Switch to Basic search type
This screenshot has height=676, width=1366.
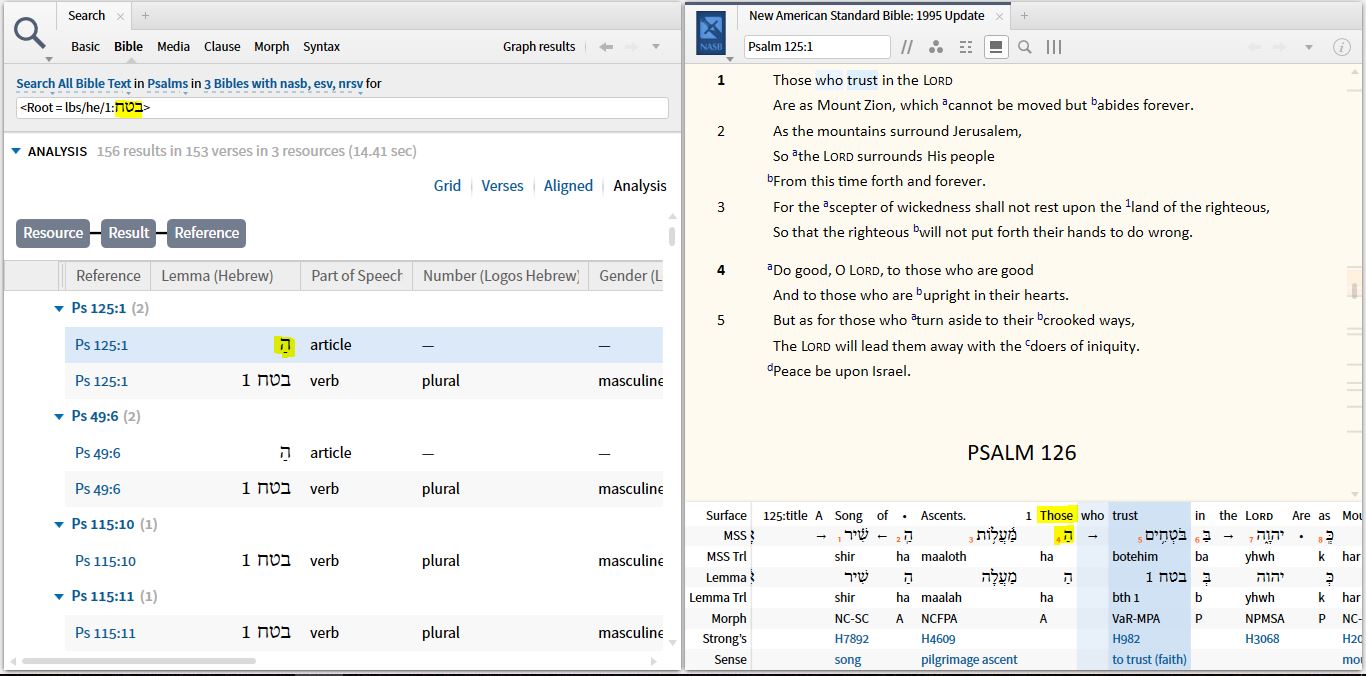(x=85, y=46)
